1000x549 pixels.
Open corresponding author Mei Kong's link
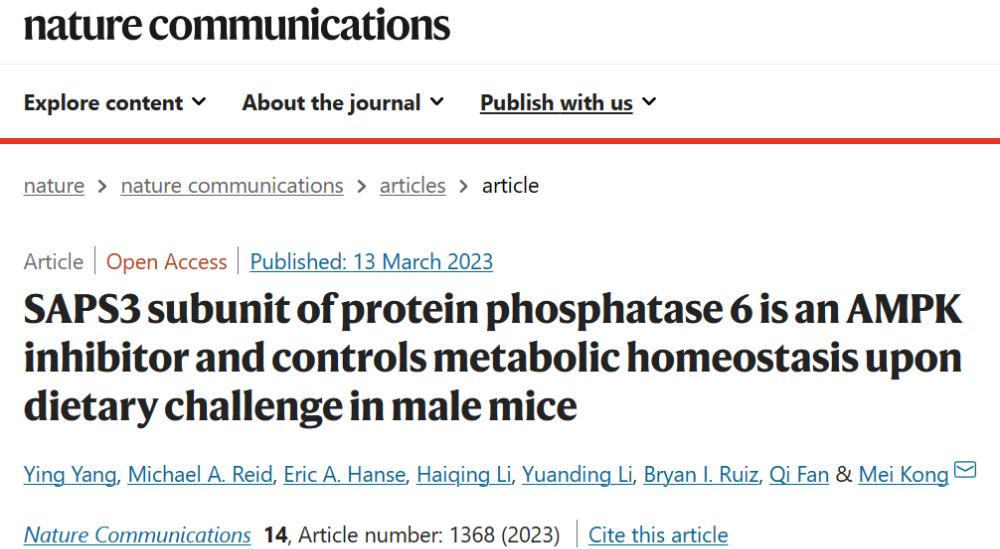click(x=904, y=474)
